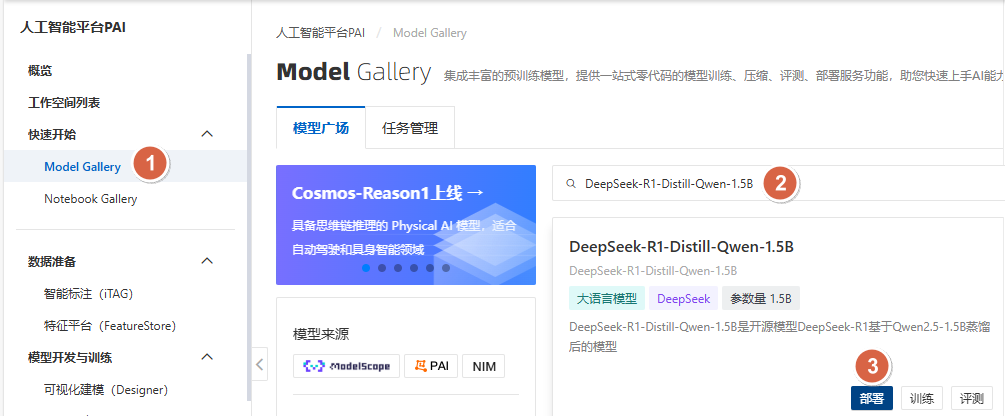Viewport: 1005px width, 416px height.
Task: Open 工作空间列表 in the sidebar
Action: (64, 103)
